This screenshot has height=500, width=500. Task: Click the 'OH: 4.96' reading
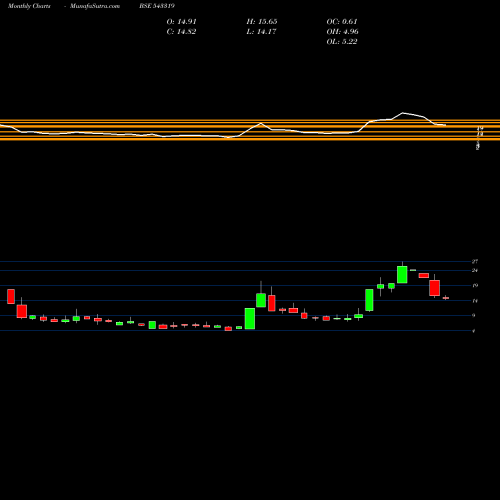343,32
